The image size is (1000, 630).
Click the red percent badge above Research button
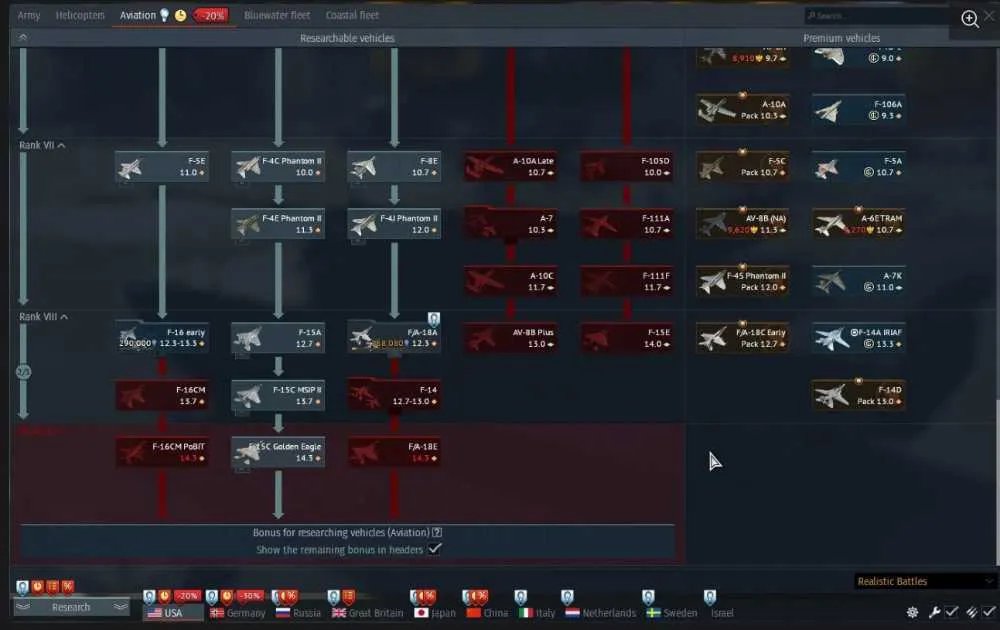coord(68,587)
